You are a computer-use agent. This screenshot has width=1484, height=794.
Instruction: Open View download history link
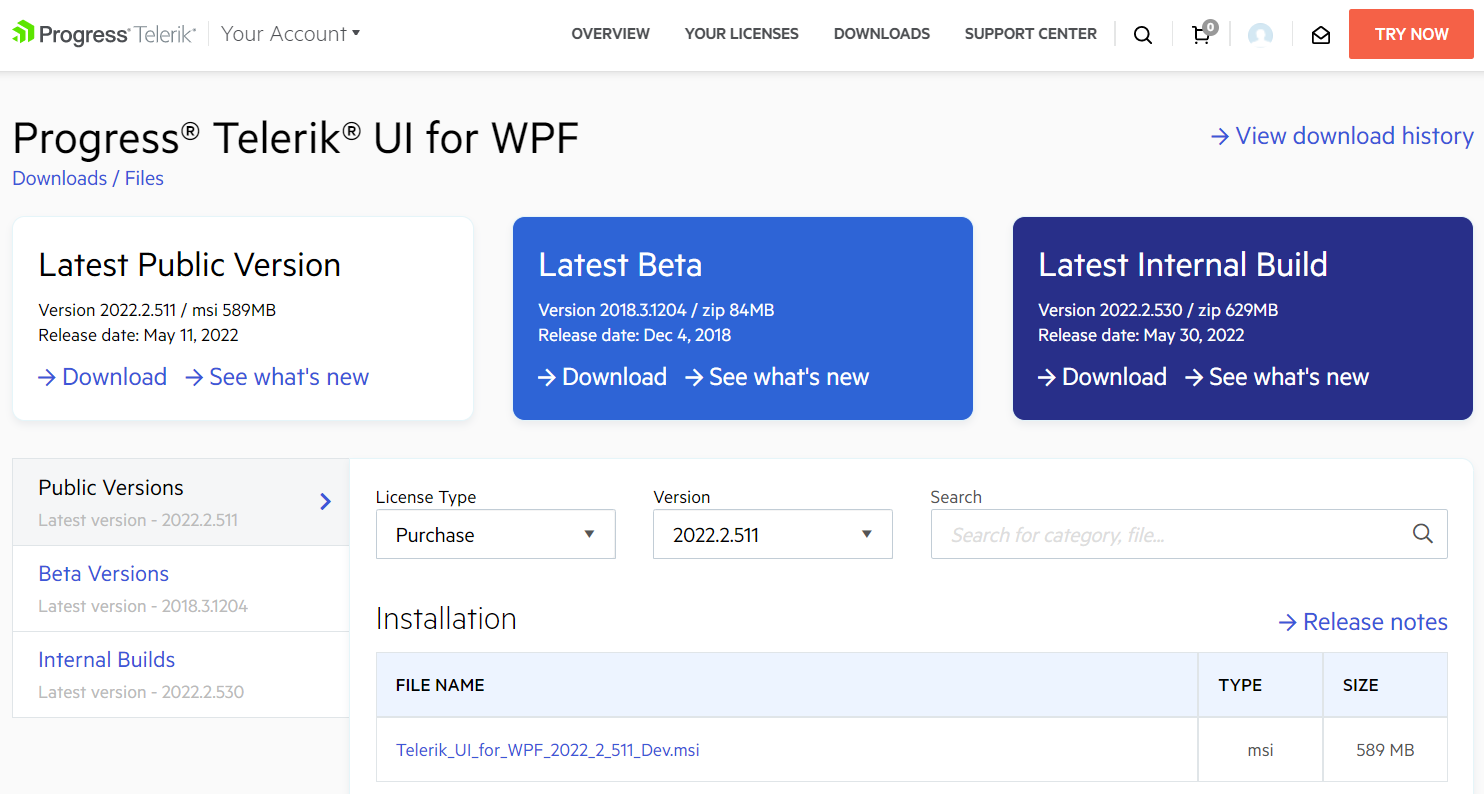pos(1342,136)
